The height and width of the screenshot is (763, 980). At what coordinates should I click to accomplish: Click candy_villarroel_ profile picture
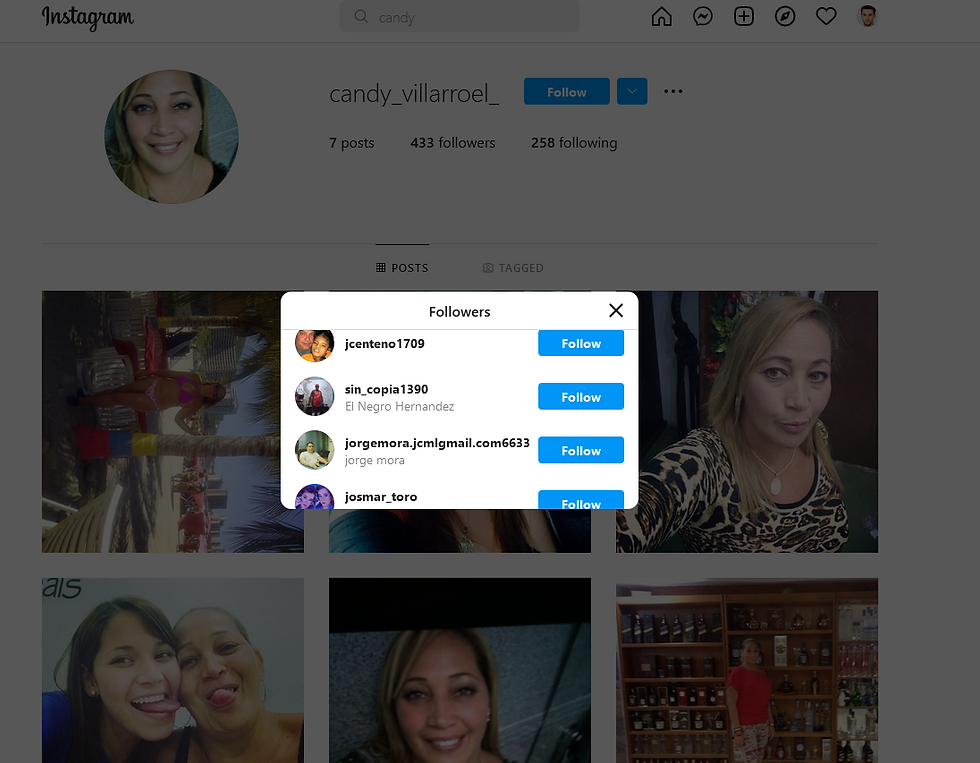[171, 137]
